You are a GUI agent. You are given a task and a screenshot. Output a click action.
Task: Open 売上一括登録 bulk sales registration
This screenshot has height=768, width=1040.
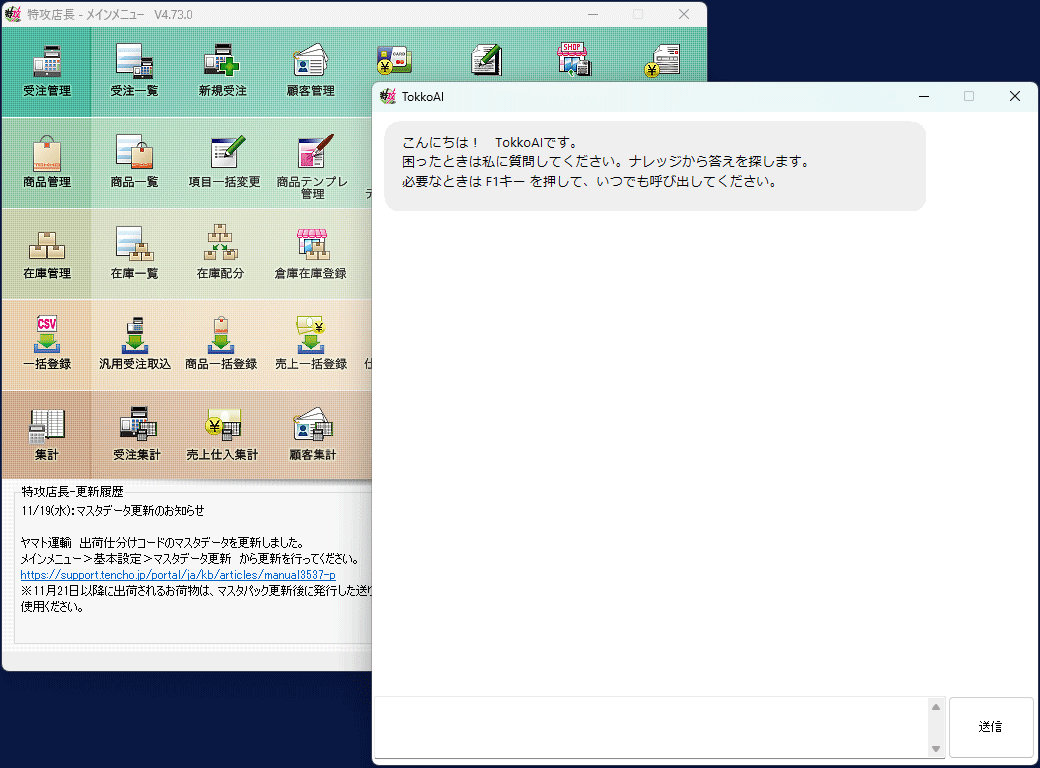click(x=311, y=343)
